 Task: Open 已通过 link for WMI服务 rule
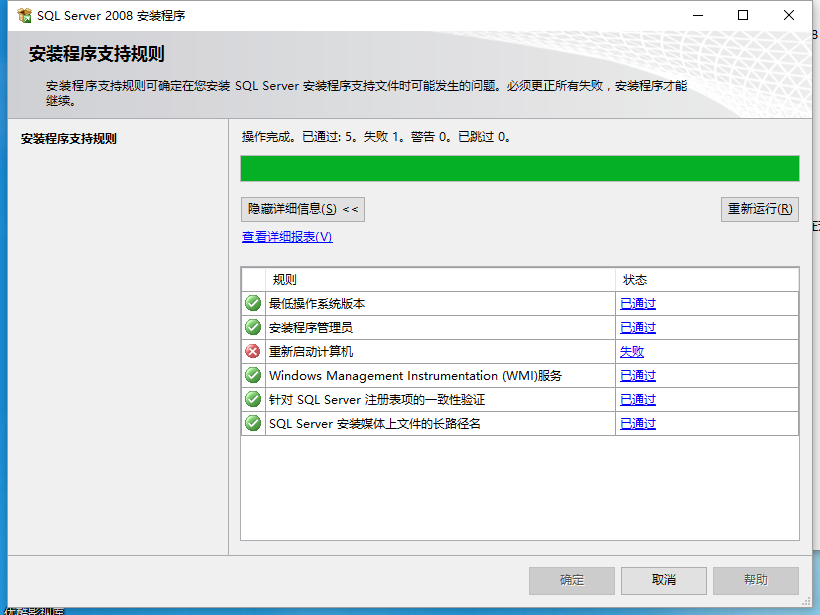click(x=638, y=375)
